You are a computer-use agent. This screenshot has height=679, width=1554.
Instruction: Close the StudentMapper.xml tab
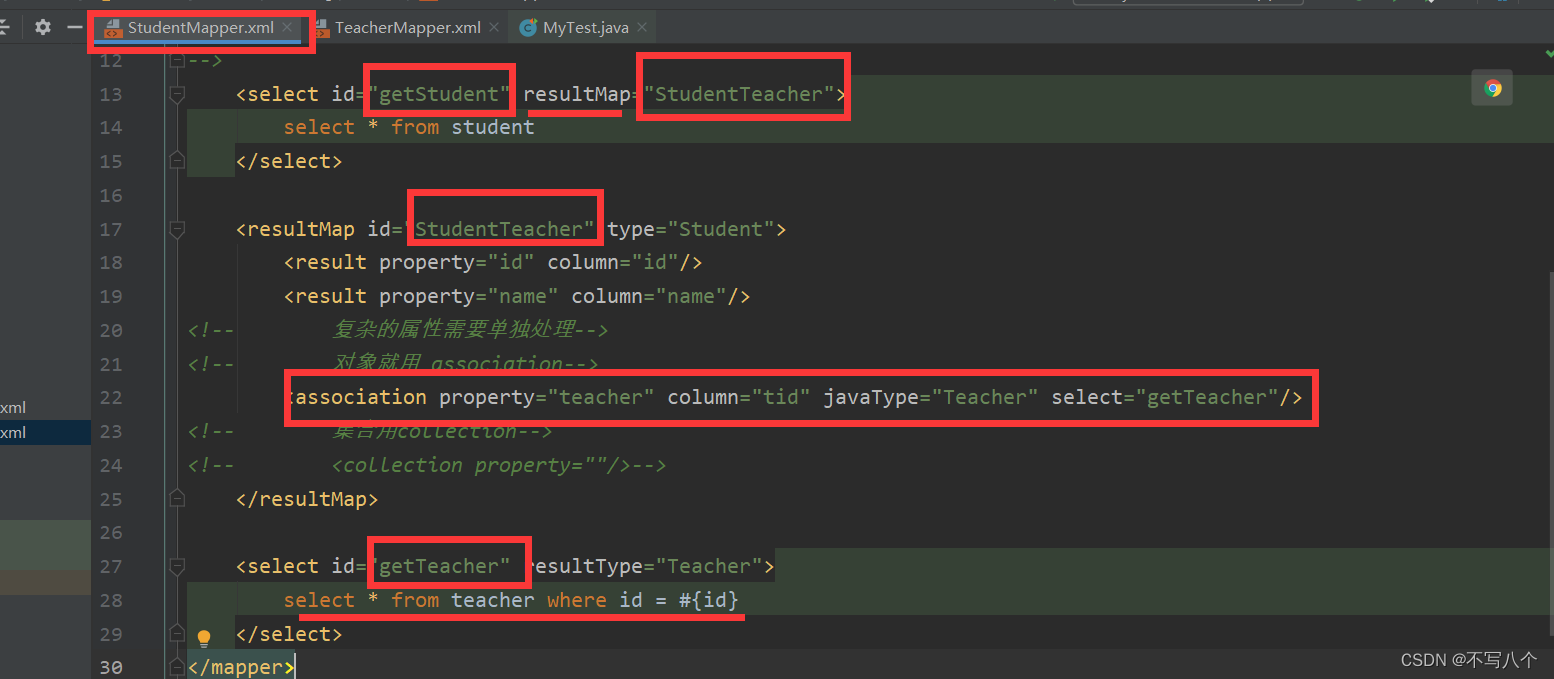288,28
